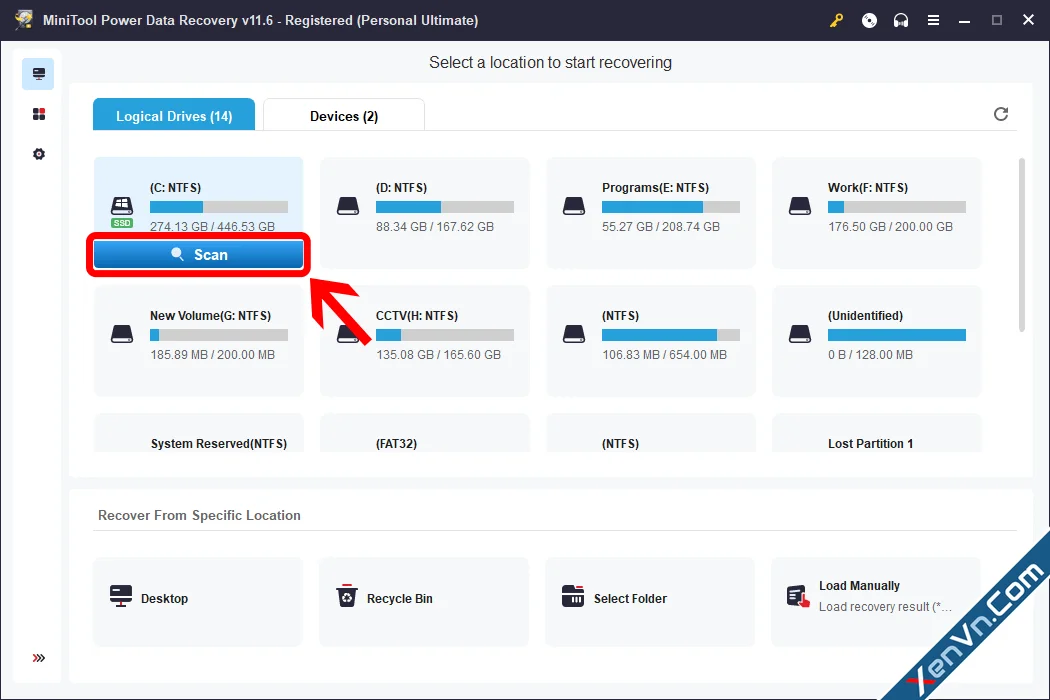Click the key registration icon
The image size is (1050, 700).
(x=836, y=21)
